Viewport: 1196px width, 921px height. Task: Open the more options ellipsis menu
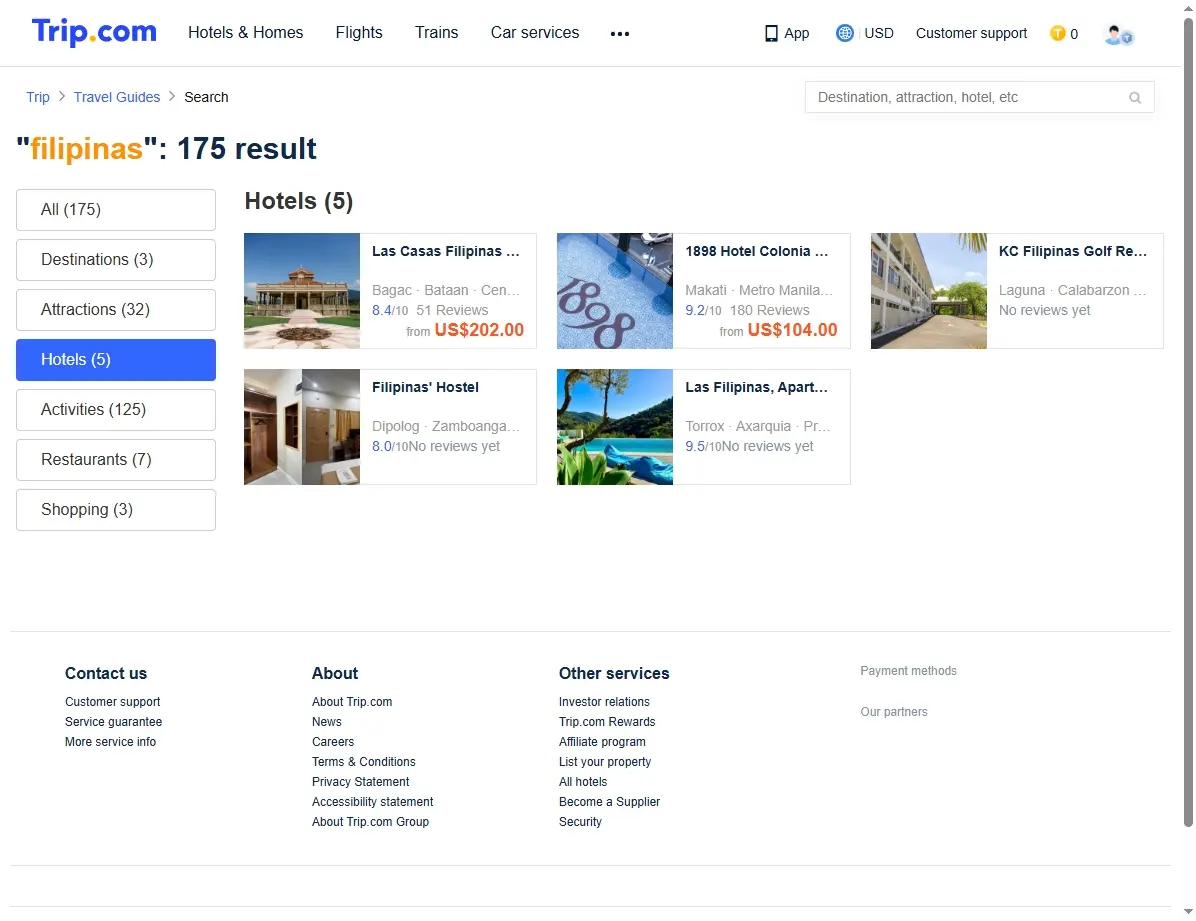tap(620, 34)
